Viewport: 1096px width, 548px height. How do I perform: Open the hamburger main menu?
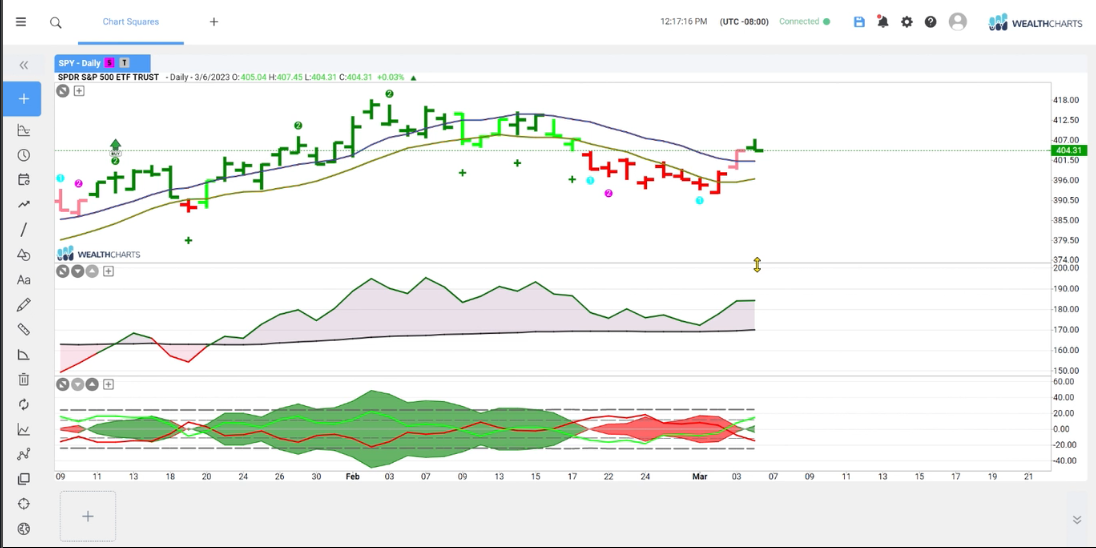click(x=21, y=22)
